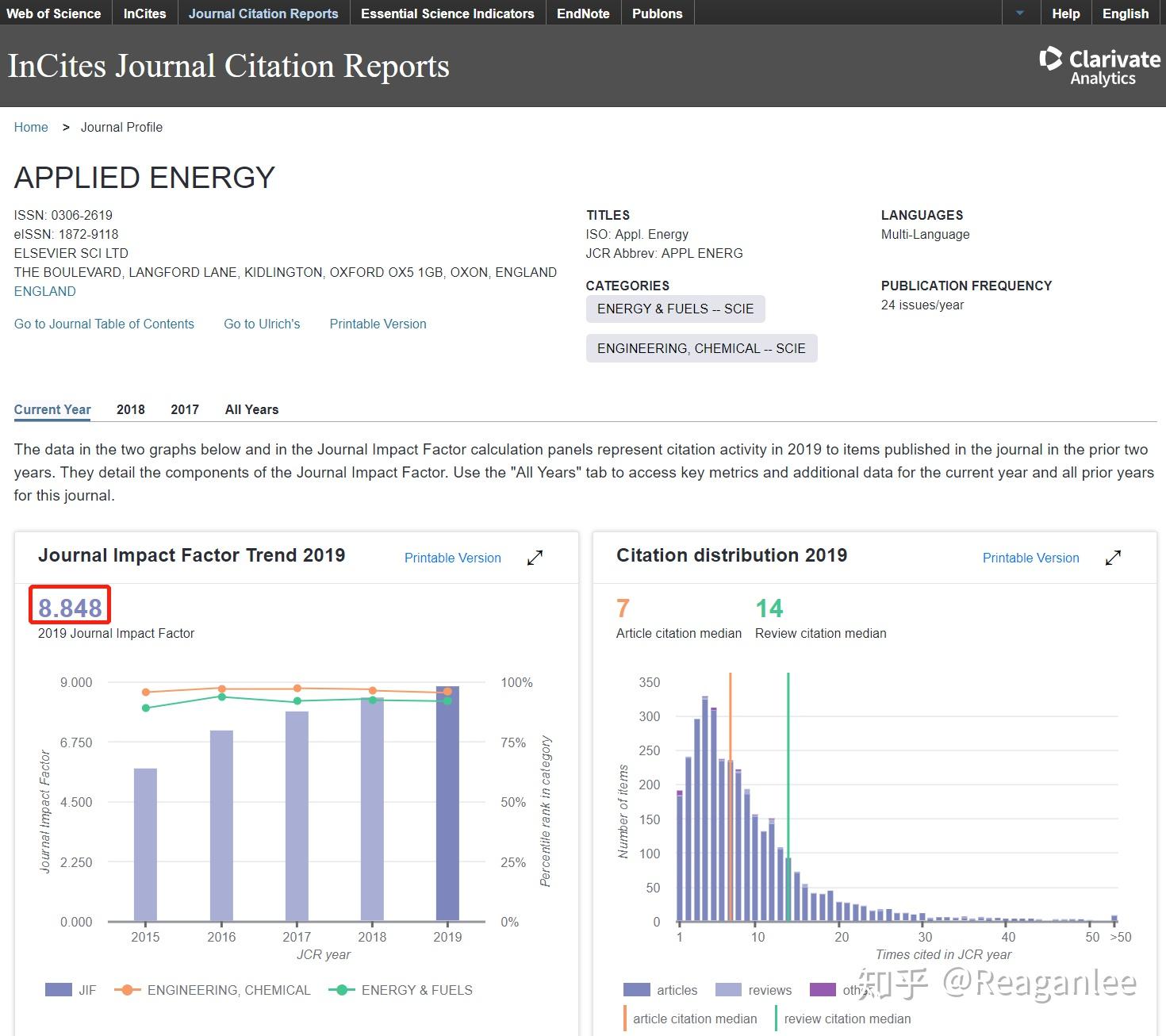Toggle review citation median legend

point(842,1019)
